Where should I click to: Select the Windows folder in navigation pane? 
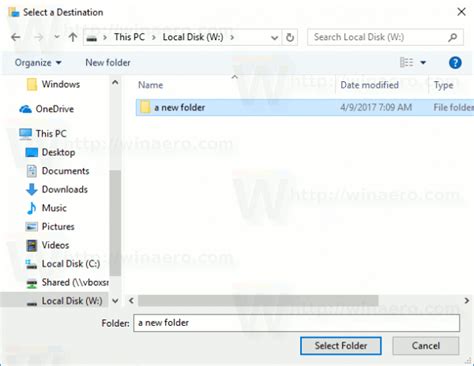coord(53,84)
